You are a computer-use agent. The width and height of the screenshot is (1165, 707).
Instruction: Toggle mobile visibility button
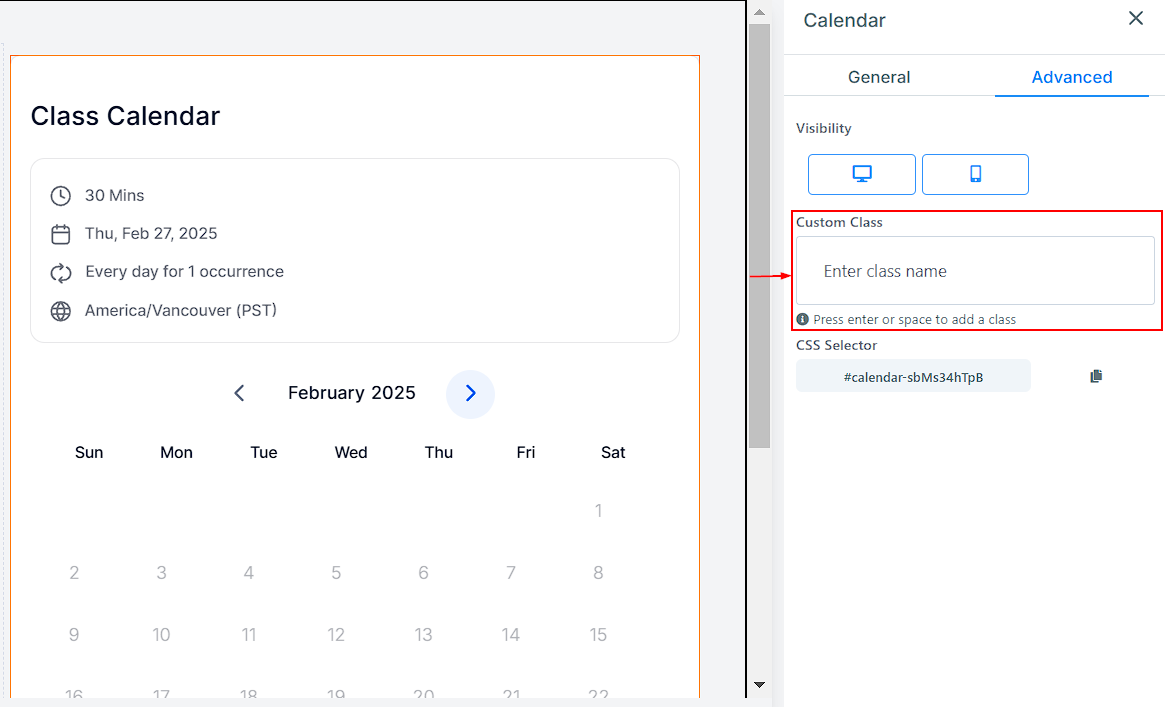(975, 174)
